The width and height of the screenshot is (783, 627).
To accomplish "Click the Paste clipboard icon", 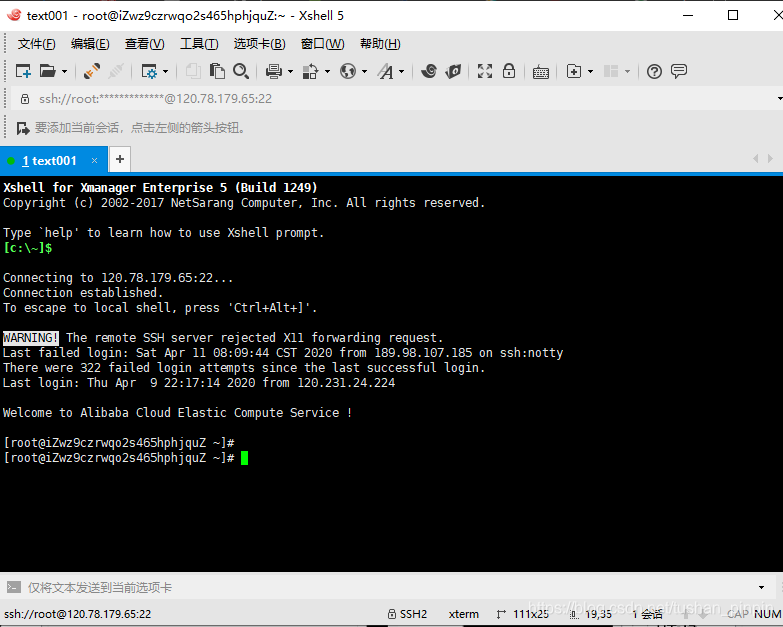I will 217,71.
